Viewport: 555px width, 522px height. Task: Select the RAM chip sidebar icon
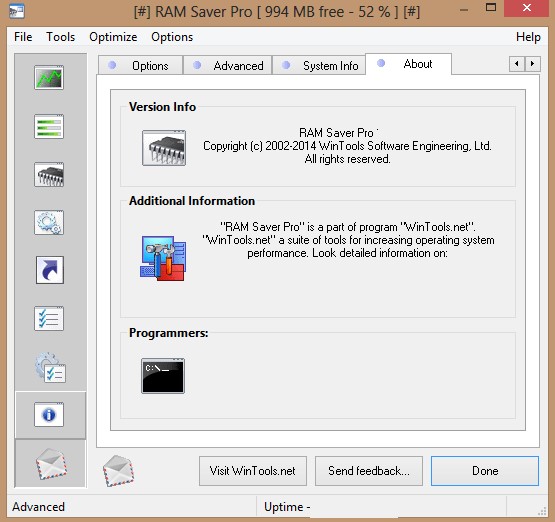(x=49, y=174)
